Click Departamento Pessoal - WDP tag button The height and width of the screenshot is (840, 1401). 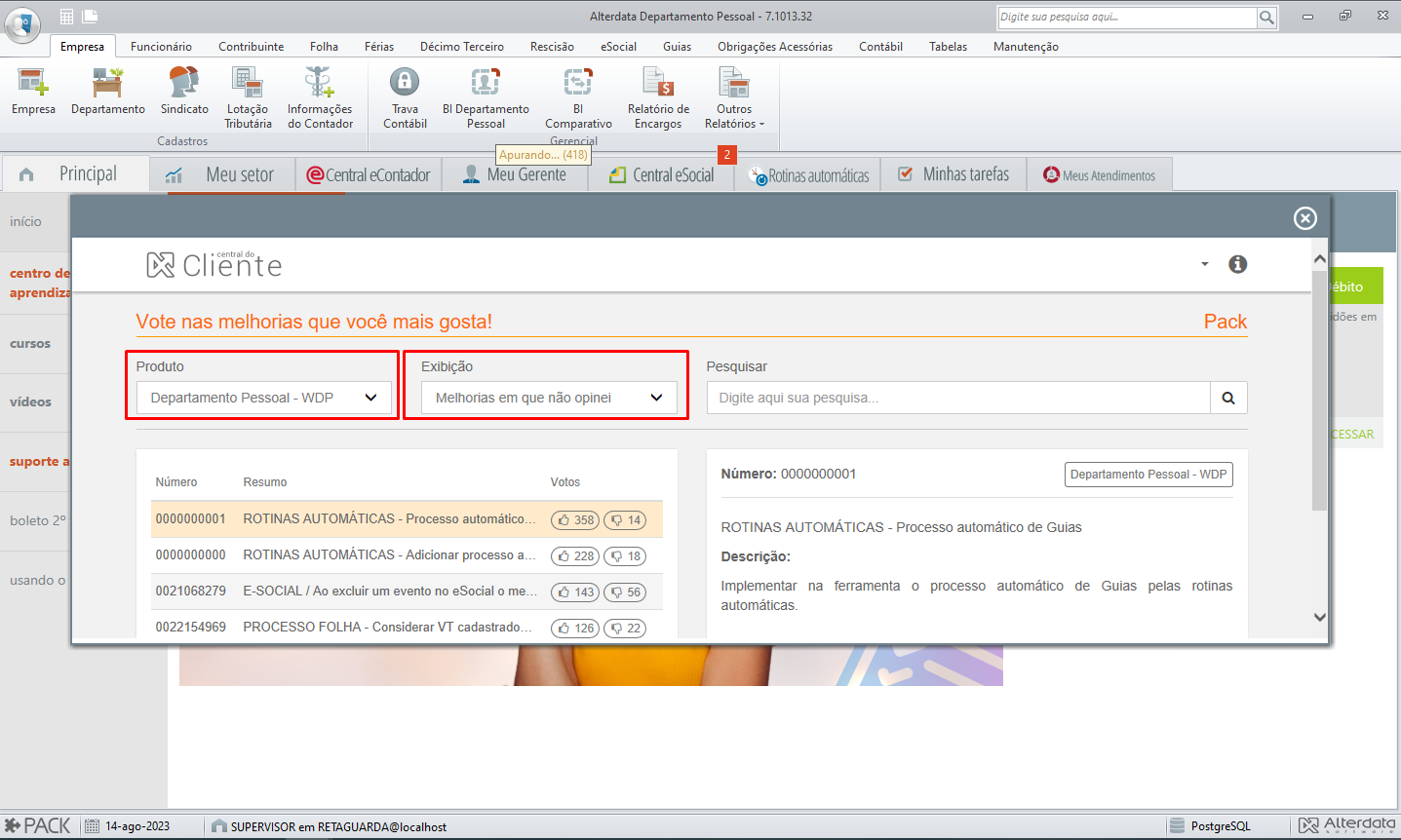pyautogui.click(x=1148, y=475)
